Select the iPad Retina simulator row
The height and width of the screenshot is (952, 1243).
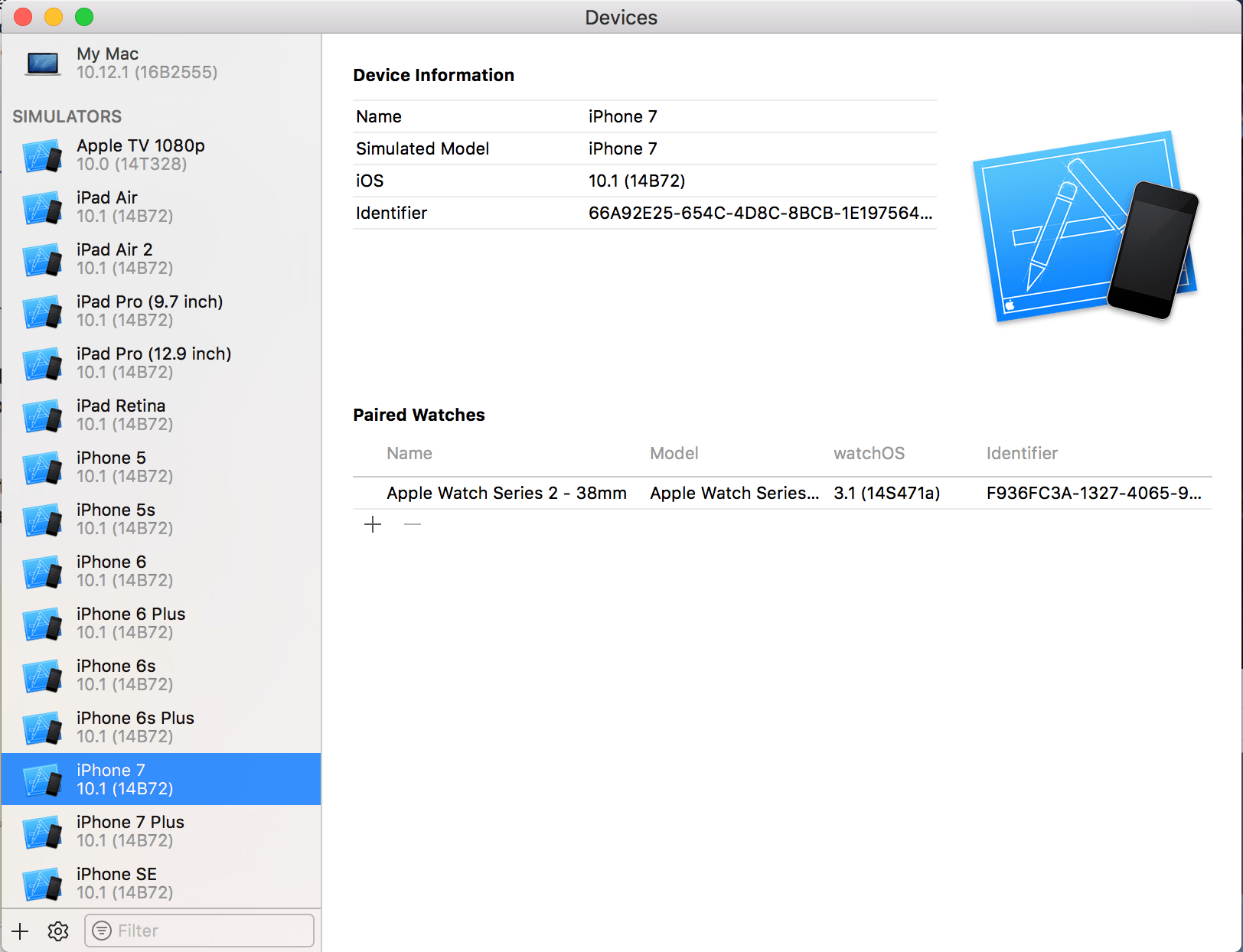pyautogui.click(x=161, y=416)
